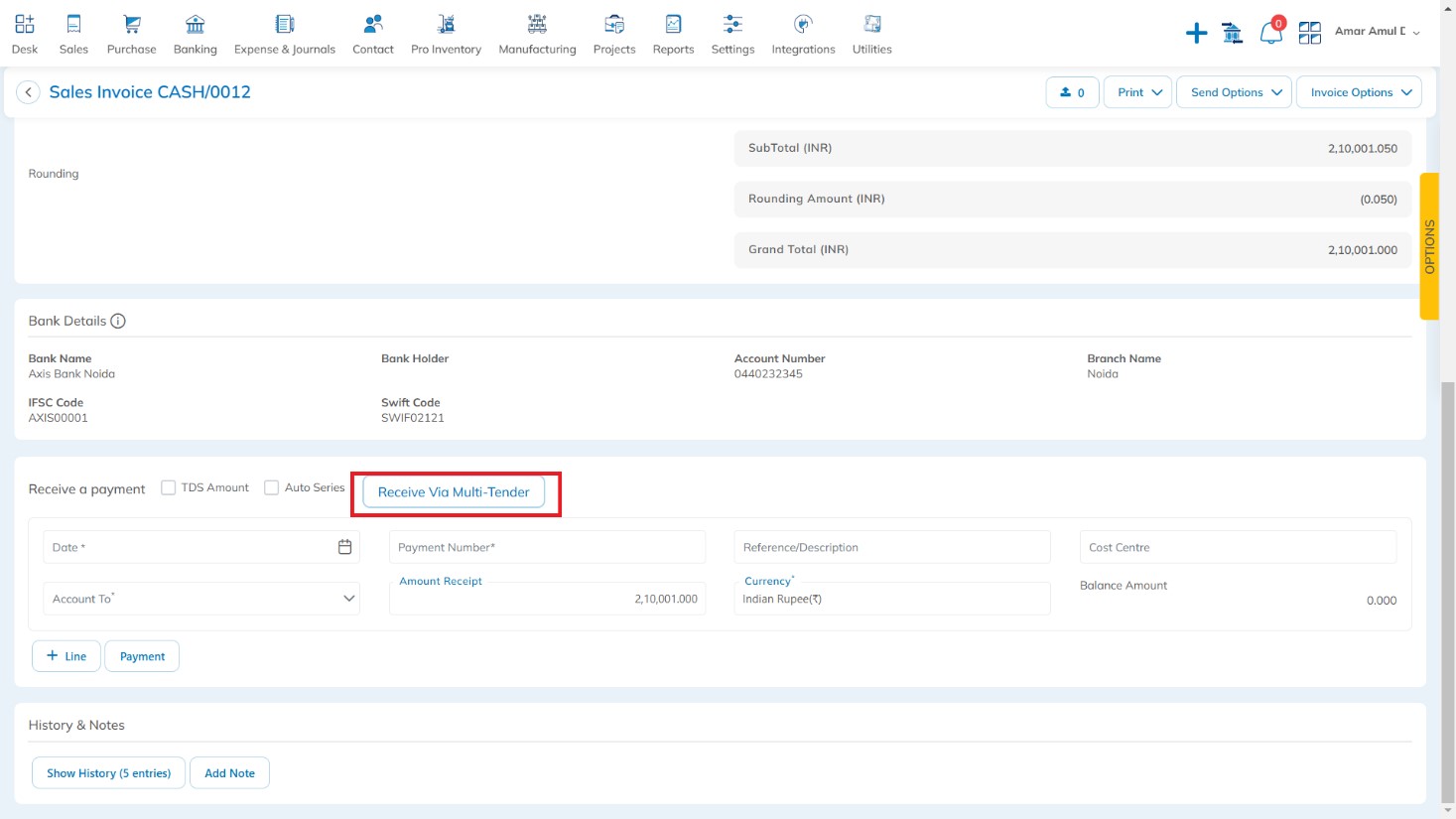Viewport: 1456px width, 819px height.
Task: Open the Amar Amul user menu
Action: 1377,32
